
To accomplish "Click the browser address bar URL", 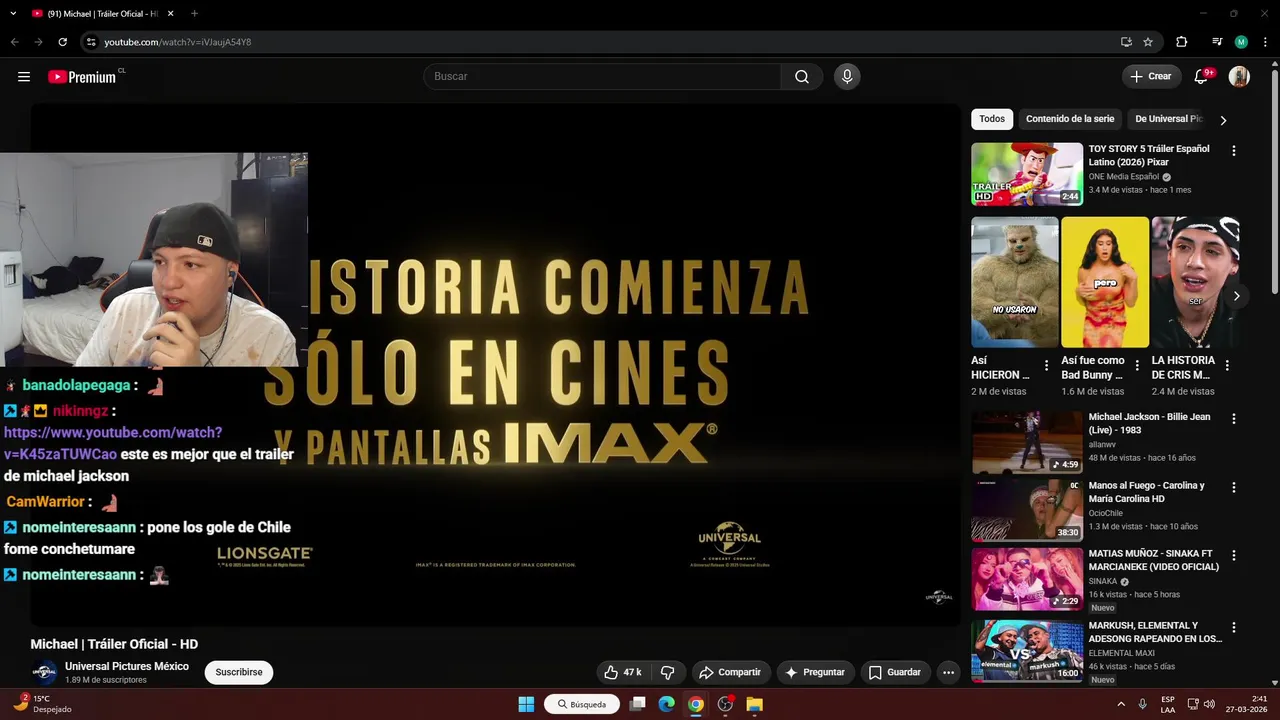I will point(178,42).
